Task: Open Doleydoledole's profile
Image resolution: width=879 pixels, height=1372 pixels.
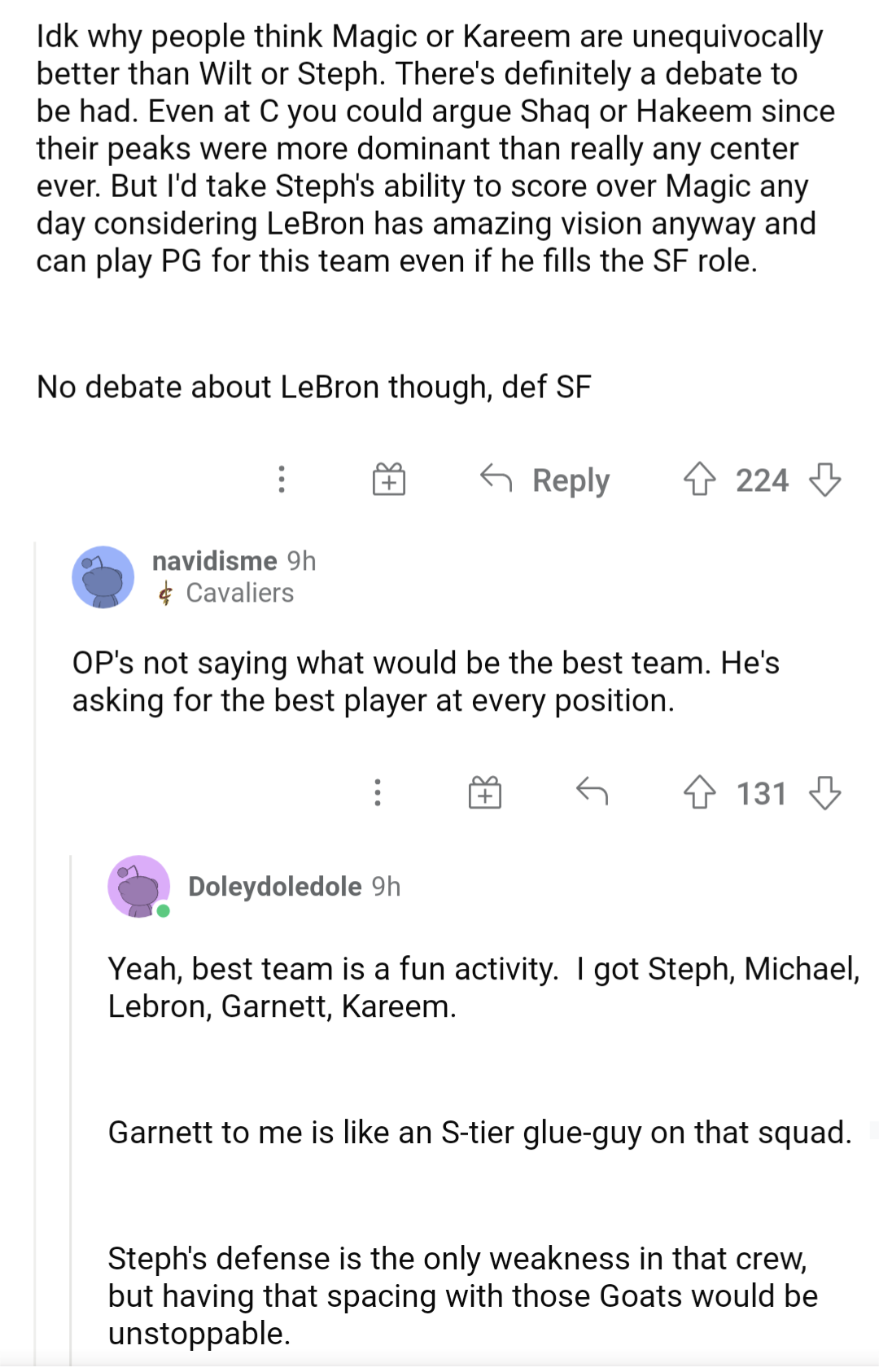Action: 275,887
